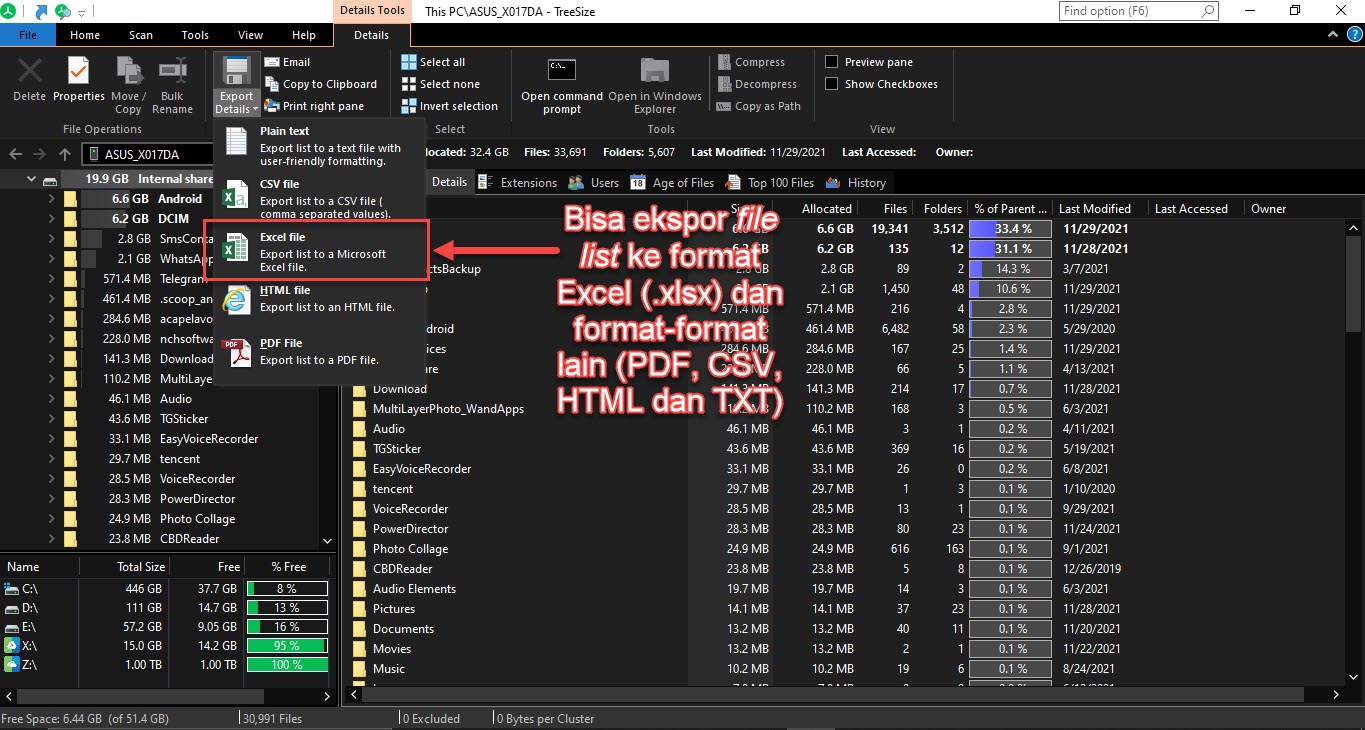Enable the Preview pane checkbox
The image size is (1365, 730).
(x=831, y=62)
